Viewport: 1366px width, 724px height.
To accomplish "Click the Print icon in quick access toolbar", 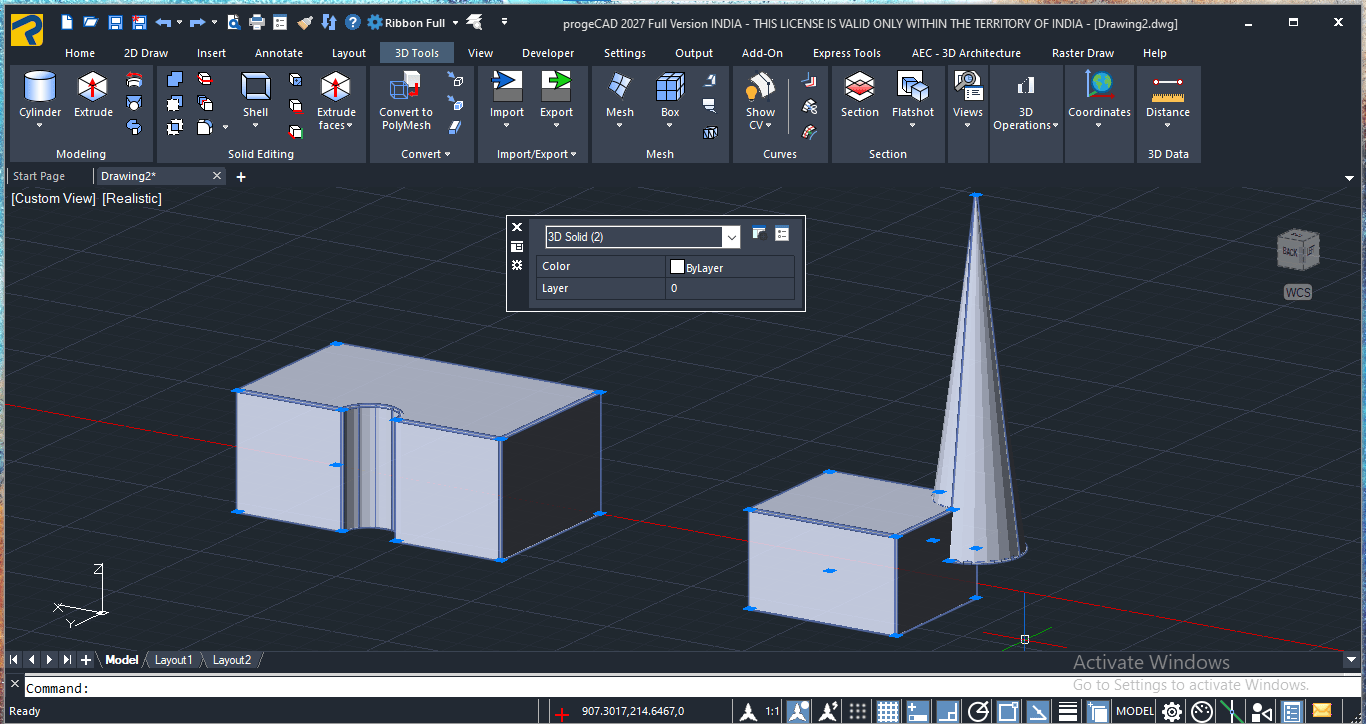I will pyautogui.click(x=257, y=22).
